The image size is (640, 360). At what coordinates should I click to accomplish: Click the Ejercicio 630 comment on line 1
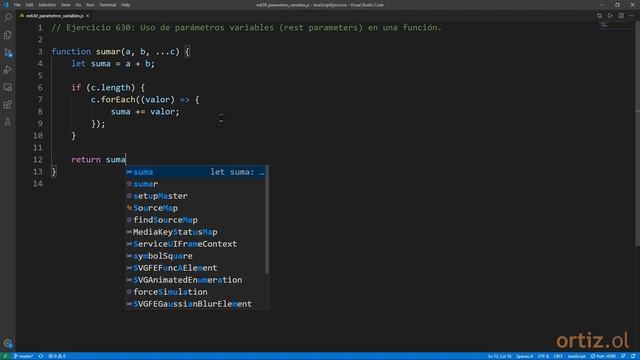click(247, 28)
